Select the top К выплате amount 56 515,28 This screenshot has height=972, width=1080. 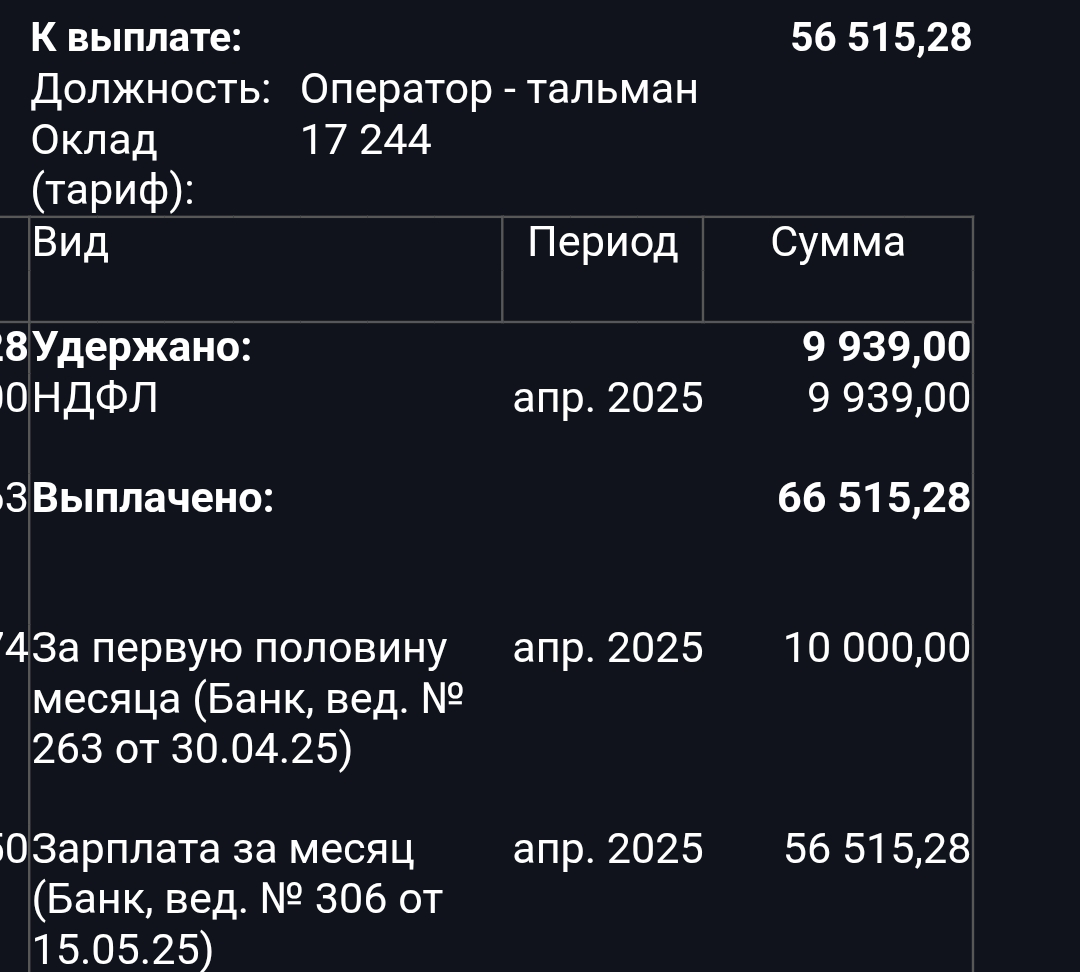click(x=880, y=38)
